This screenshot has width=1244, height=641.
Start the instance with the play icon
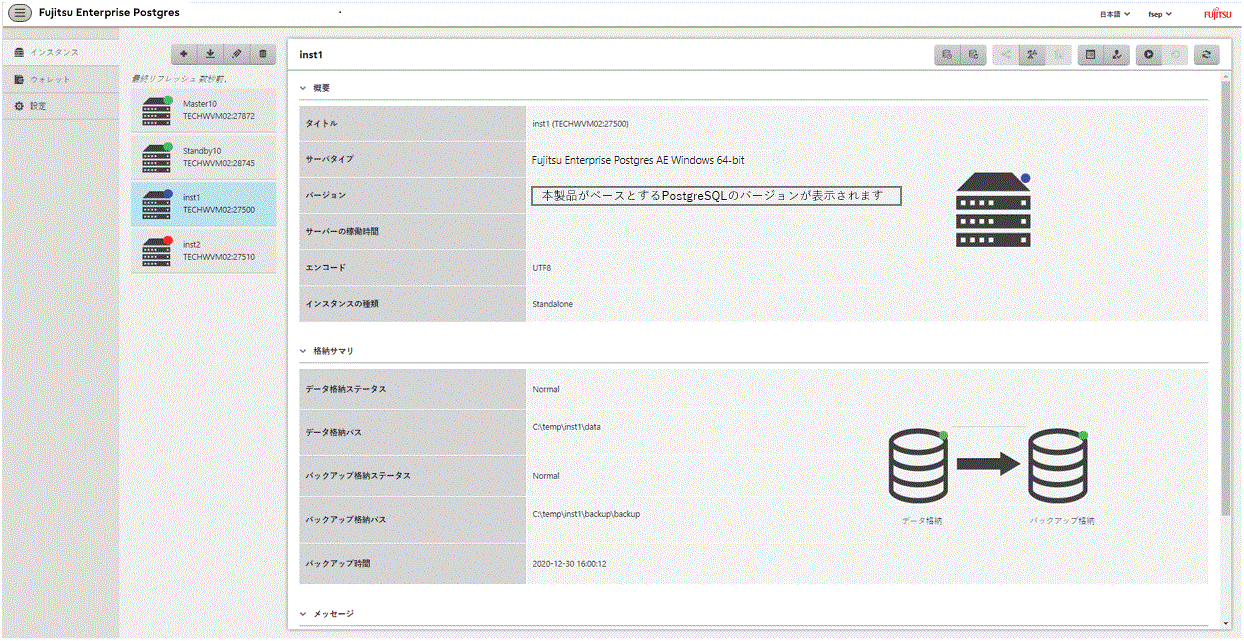1149,55
